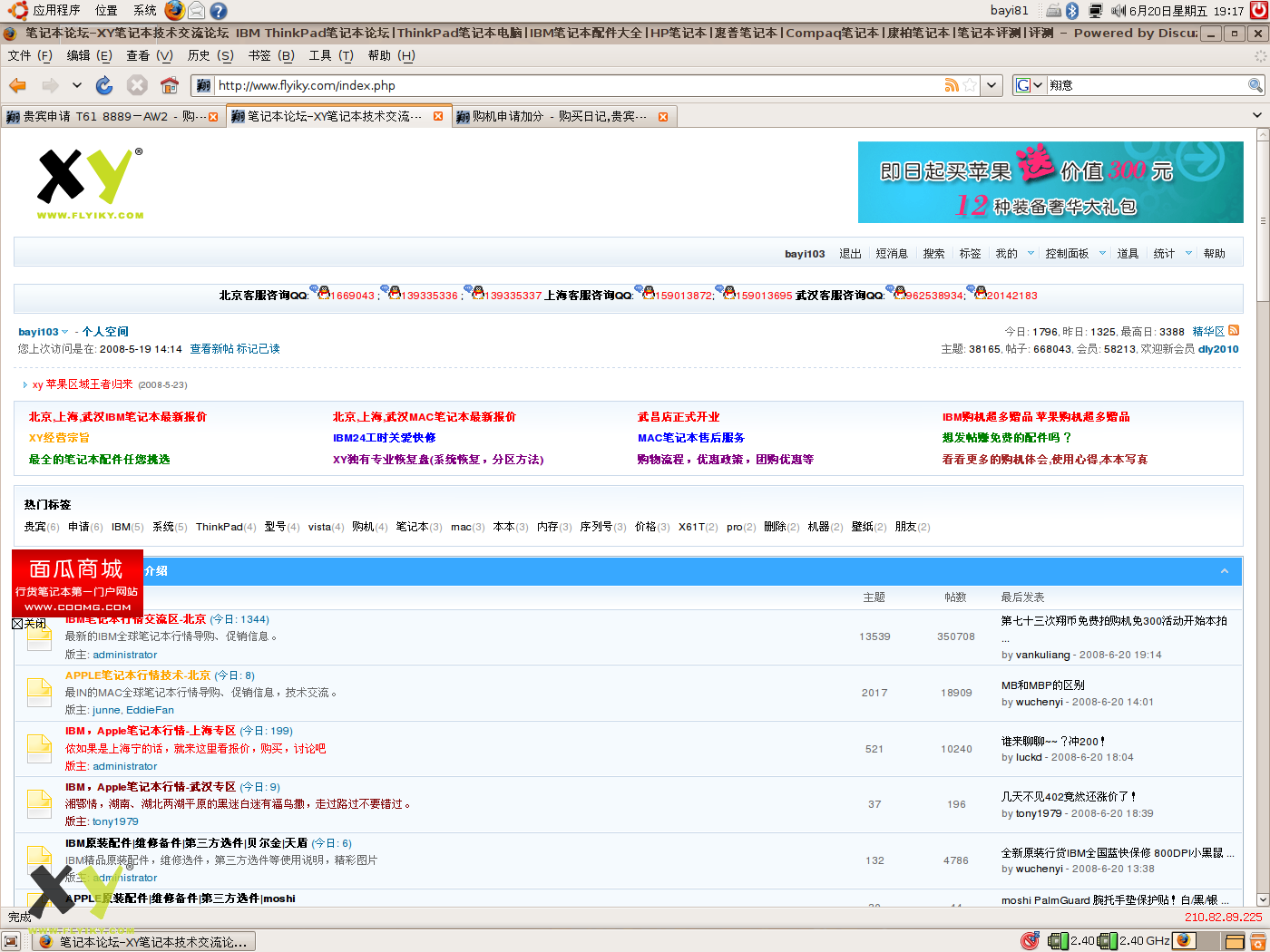The width and height of the screenshot is (1270, 952).
Task: Open the 个人空间 link
Action: pos(105,332)
